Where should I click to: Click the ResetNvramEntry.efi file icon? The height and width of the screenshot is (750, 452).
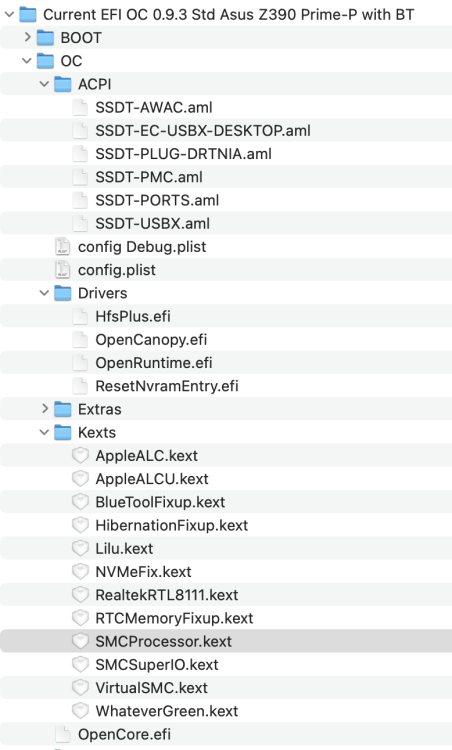80,386
